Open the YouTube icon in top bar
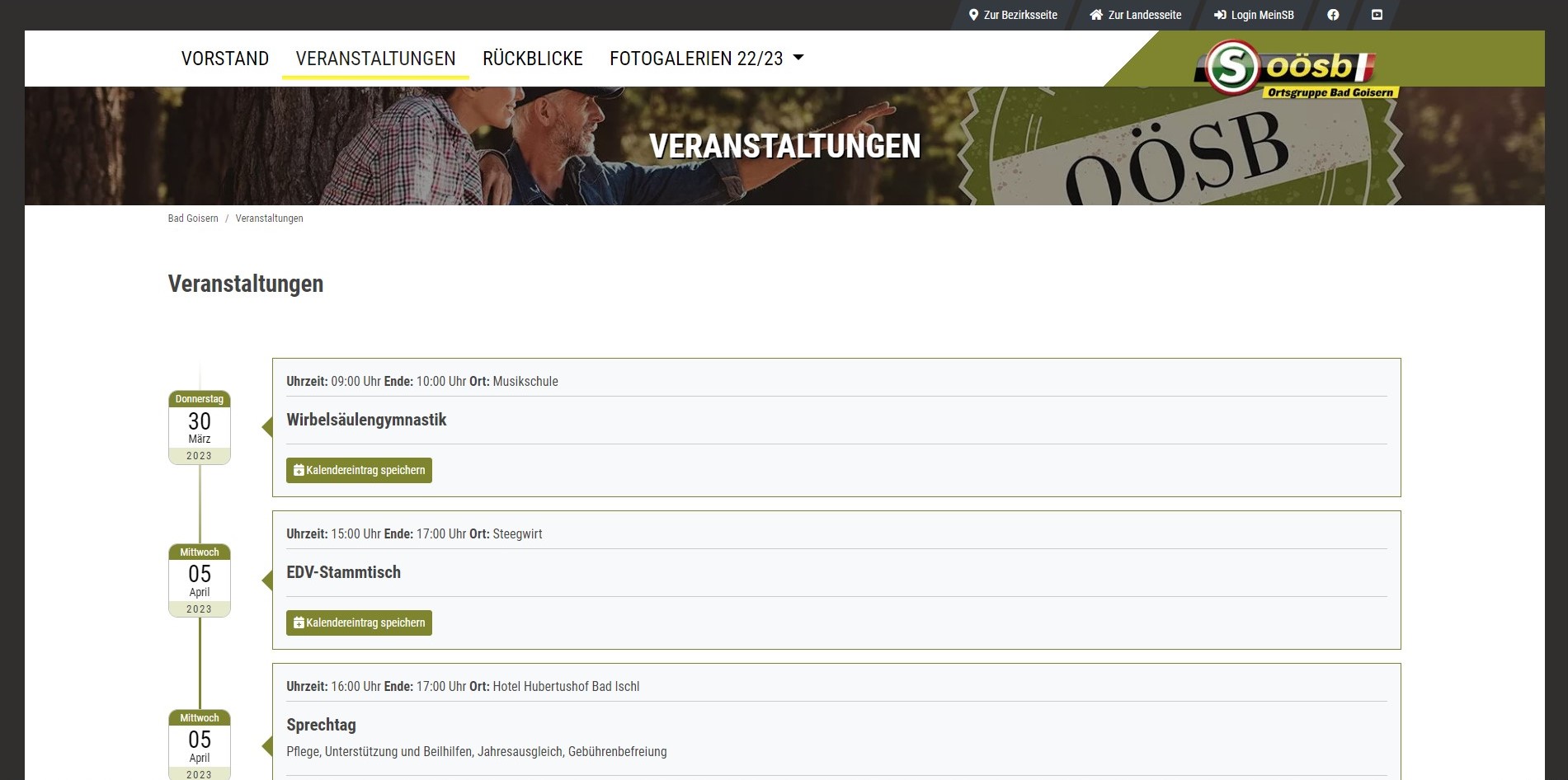Viewport: 1568px width, 780px height. click(1377, 15)
